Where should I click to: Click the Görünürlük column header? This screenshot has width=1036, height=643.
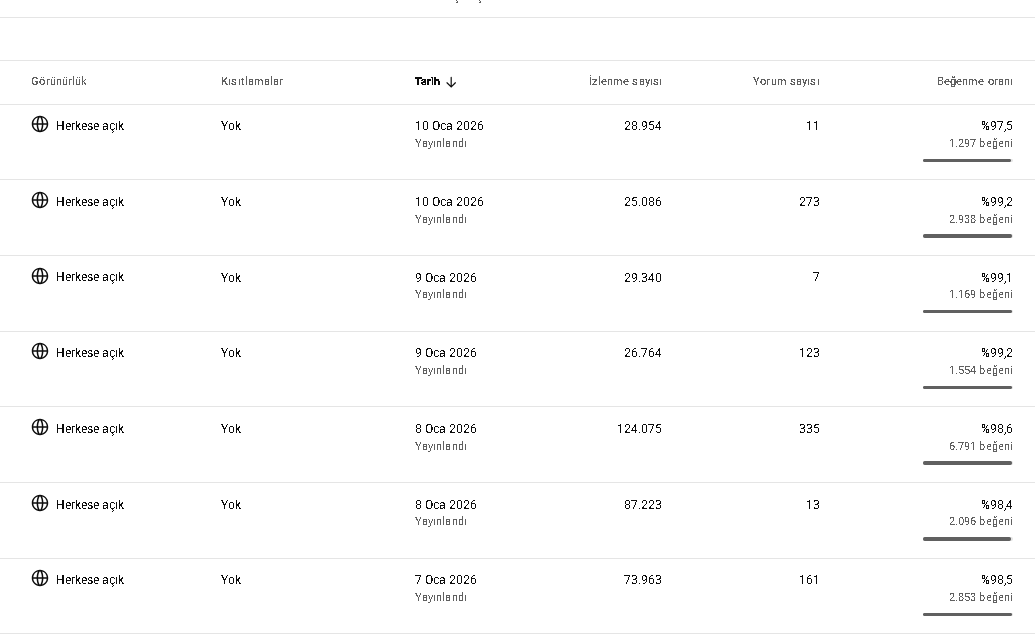coord(59,81)
